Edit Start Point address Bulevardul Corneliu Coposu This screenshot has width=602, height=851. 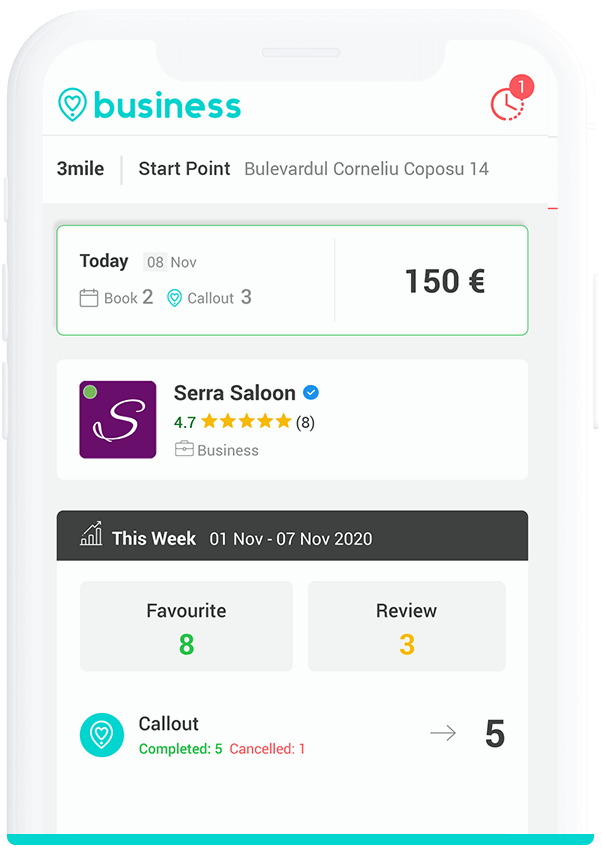click(366, 169)
